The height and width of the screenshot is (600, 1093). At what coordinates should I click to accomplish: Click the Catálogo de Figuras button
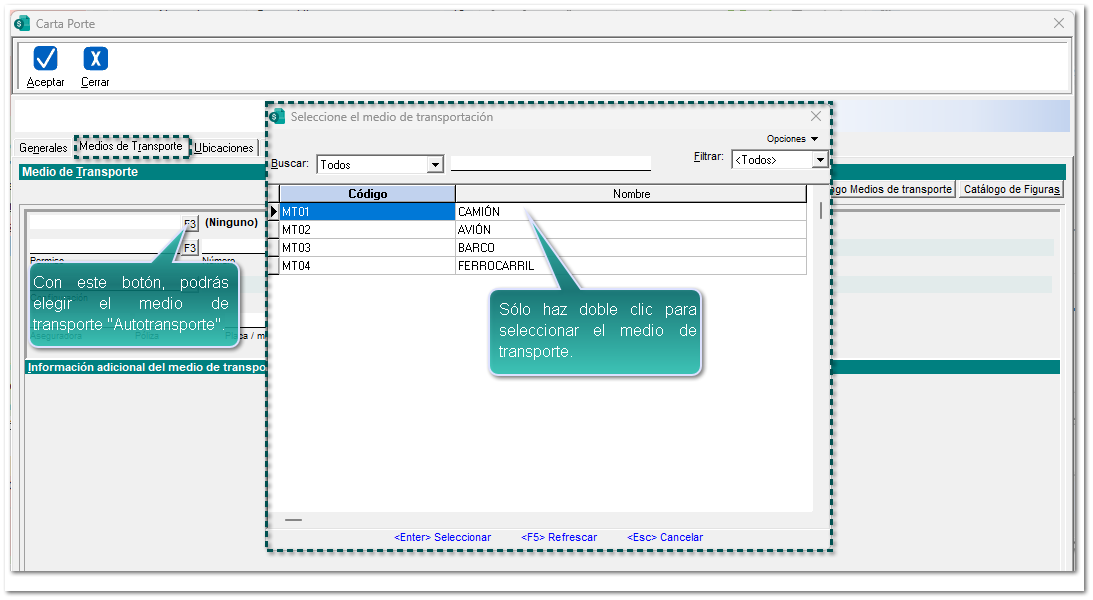coord(1011,189)
